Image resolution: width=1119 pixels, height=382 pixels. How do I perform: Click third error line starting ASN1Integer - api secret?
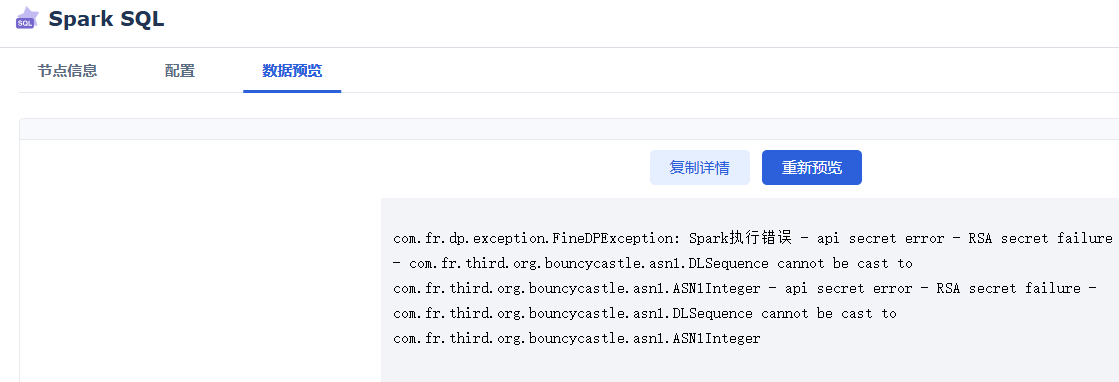click(745, 288)
